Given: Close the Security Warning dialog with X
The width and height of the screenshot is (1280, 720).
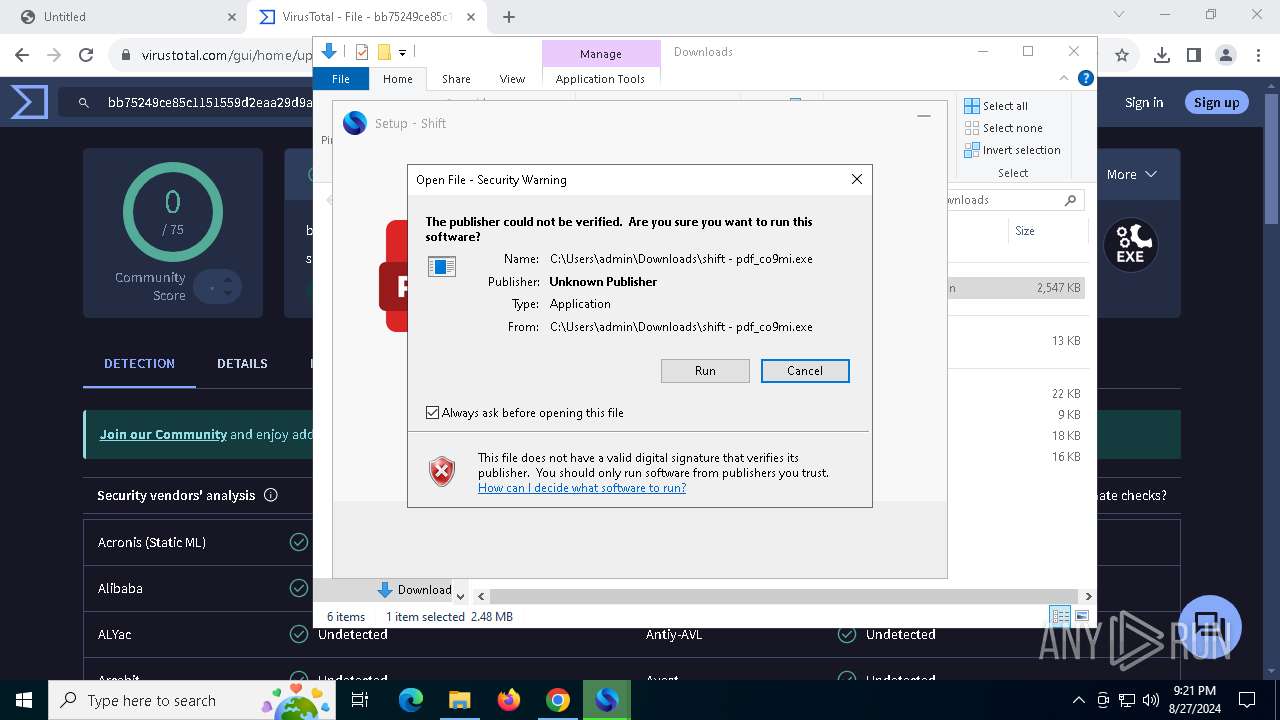Looking at the screenshot, I should point(856,179).
